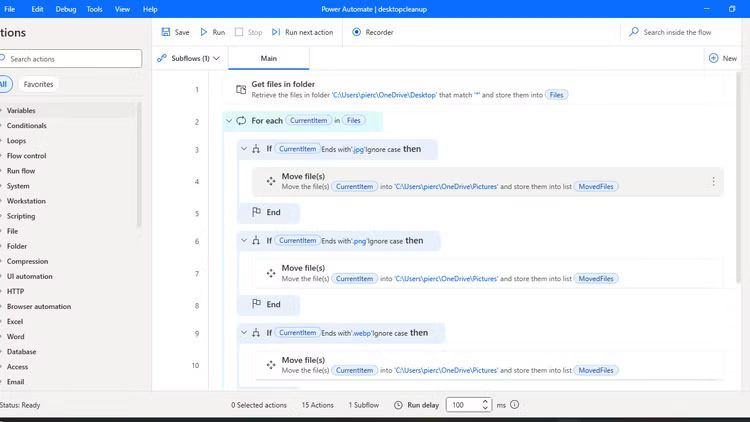This screenshot has height=422, width=750.
Task: Click Run delay info icon
Action: [x=516, y=405]
